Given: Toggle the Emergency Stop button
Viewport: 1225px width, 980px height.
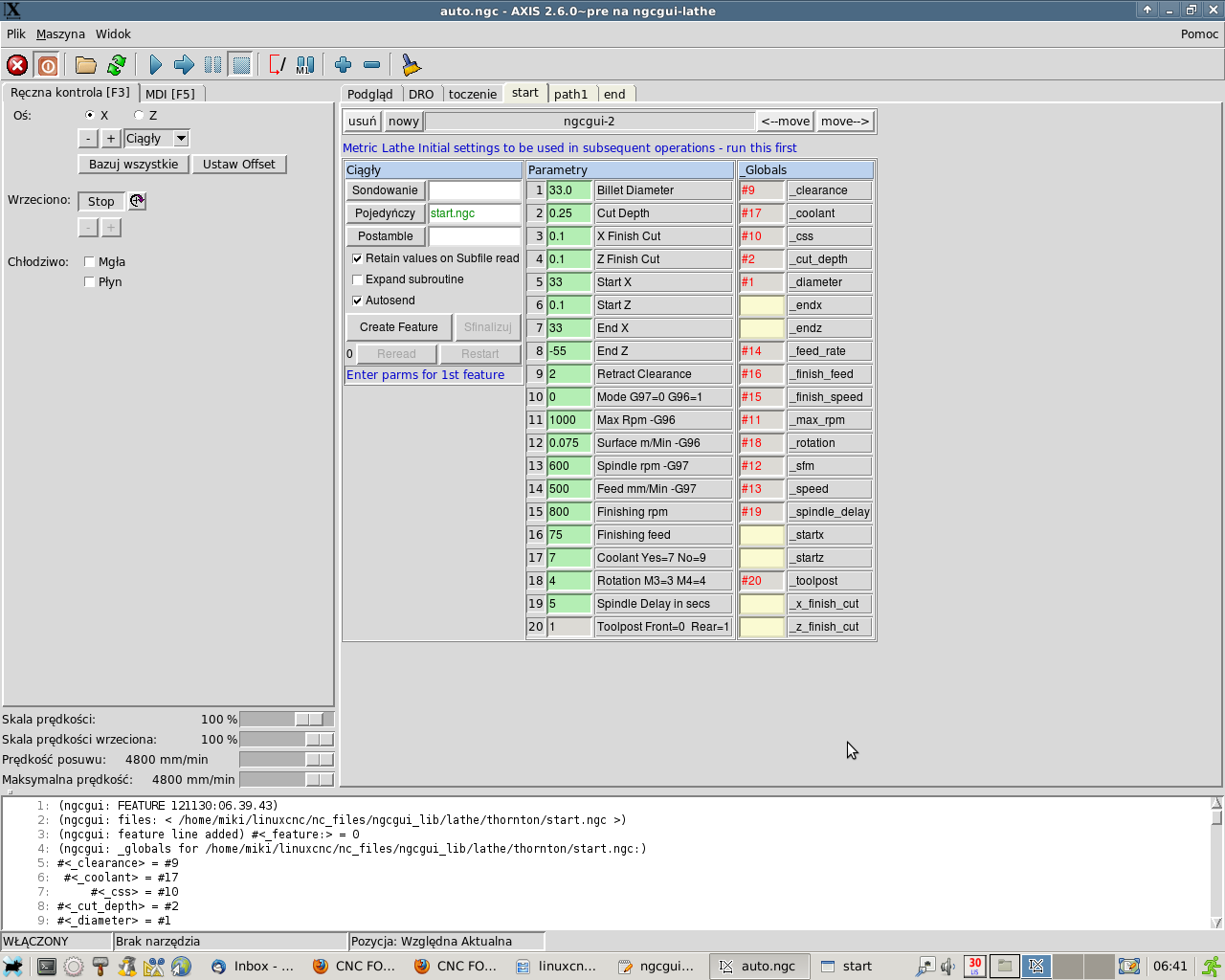Looking at the screenshot, I should pos(17,65).
